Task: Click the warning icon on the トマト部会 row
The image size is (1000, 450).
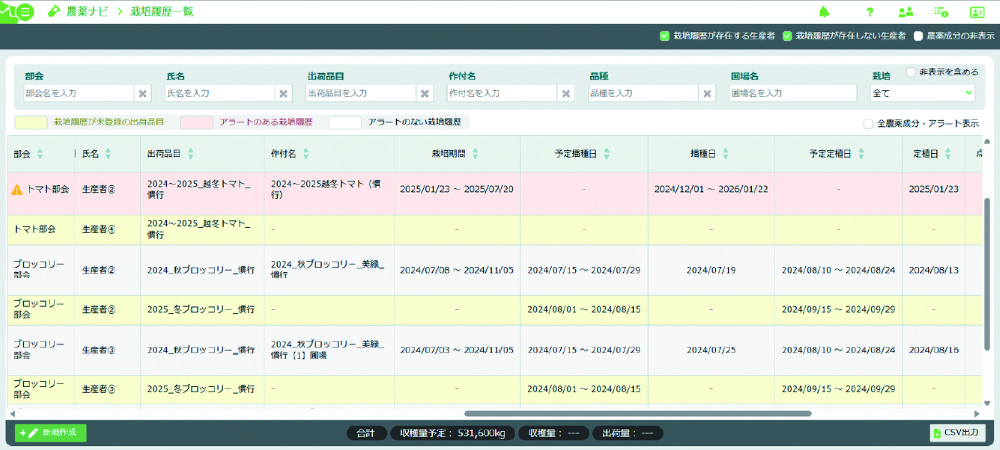Action: pos(18,189)
